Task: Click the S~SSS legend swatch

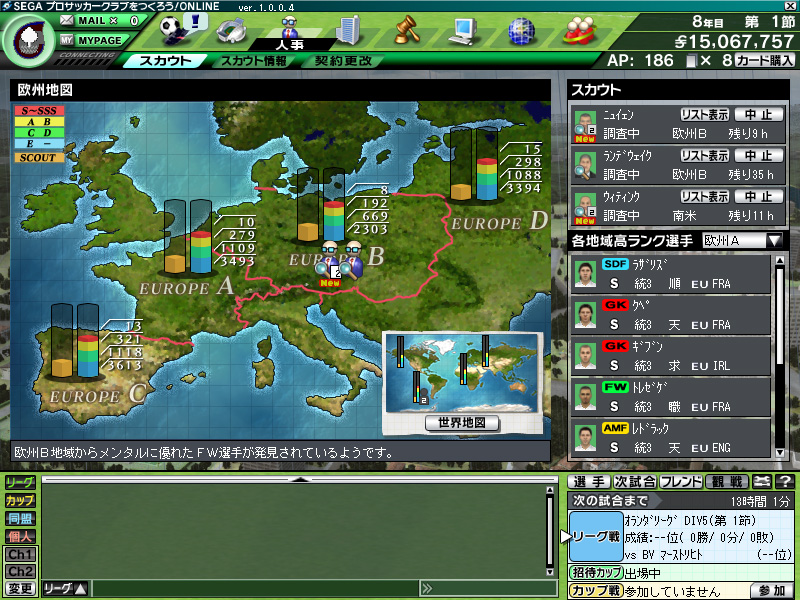Action: point(39,111)
